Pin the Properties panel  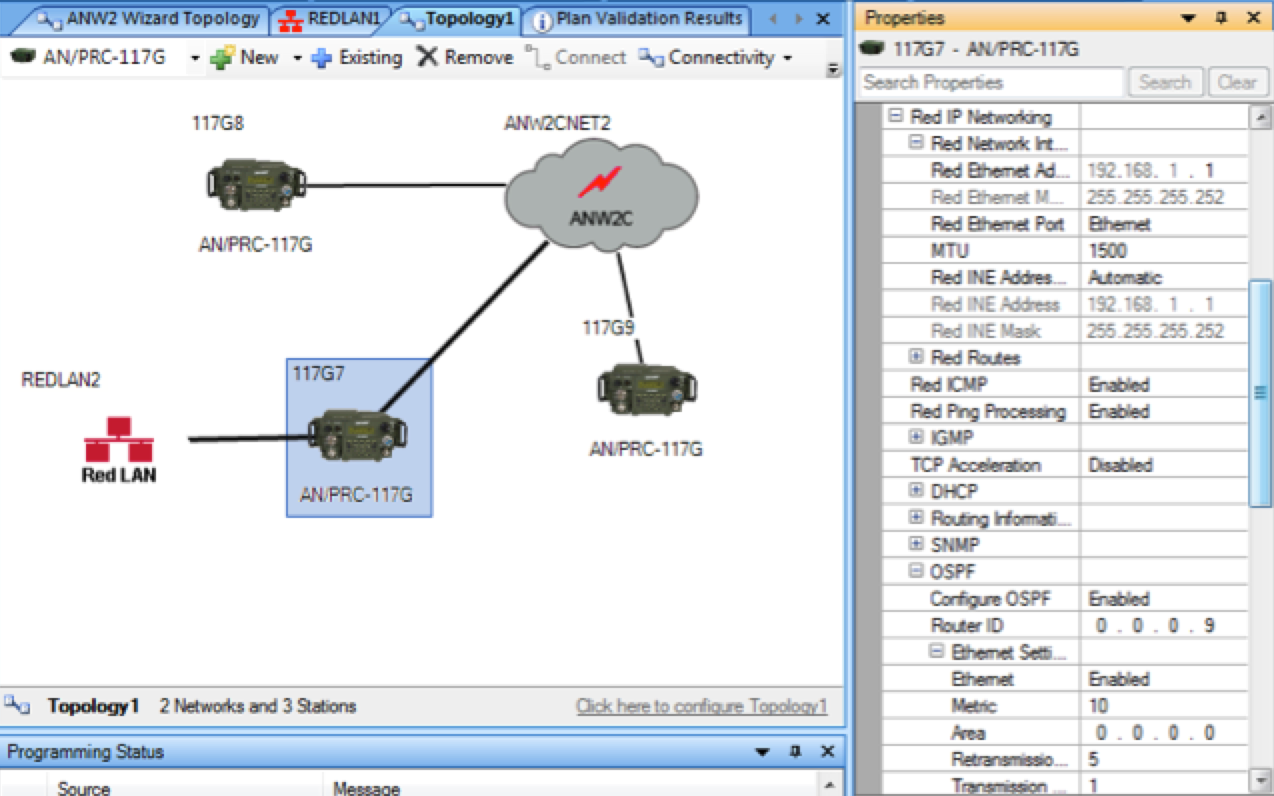point(1221,18)
